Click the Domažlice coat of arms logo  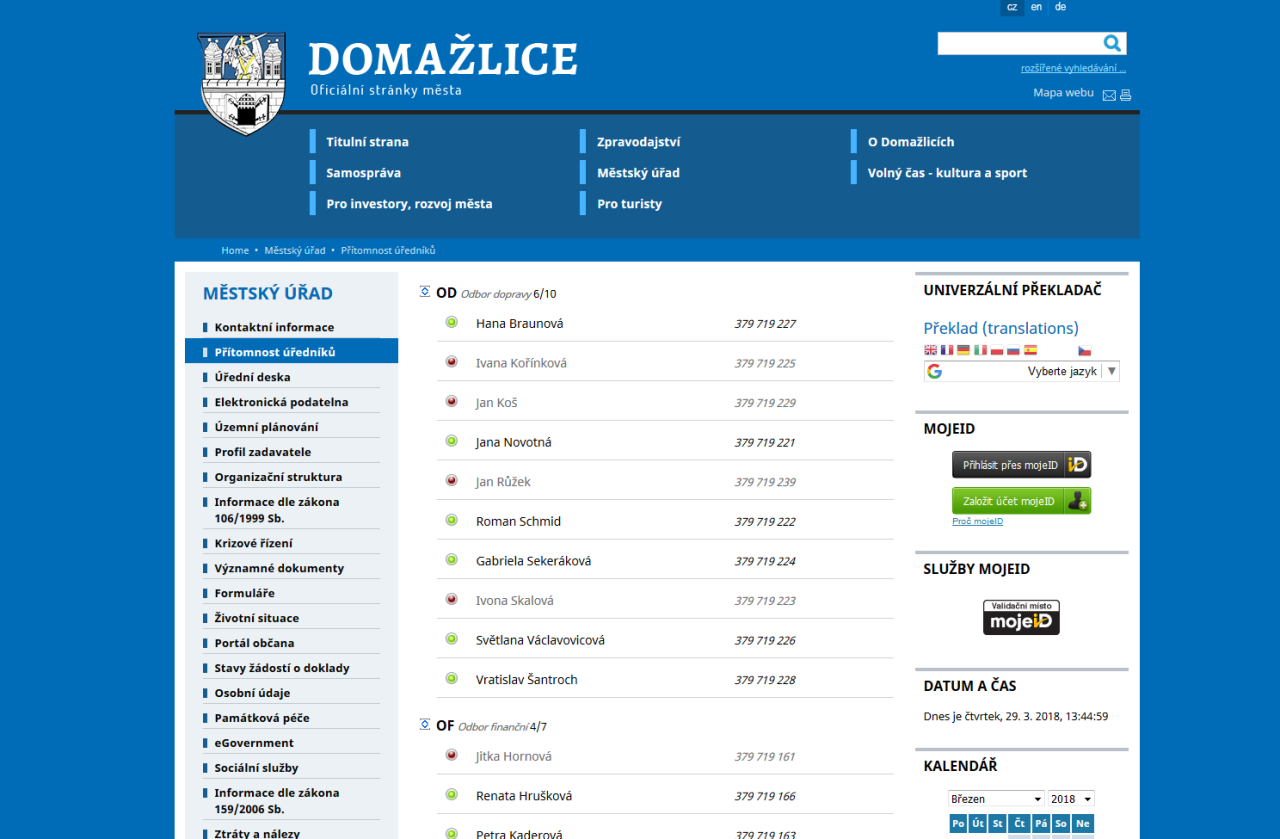241,83
